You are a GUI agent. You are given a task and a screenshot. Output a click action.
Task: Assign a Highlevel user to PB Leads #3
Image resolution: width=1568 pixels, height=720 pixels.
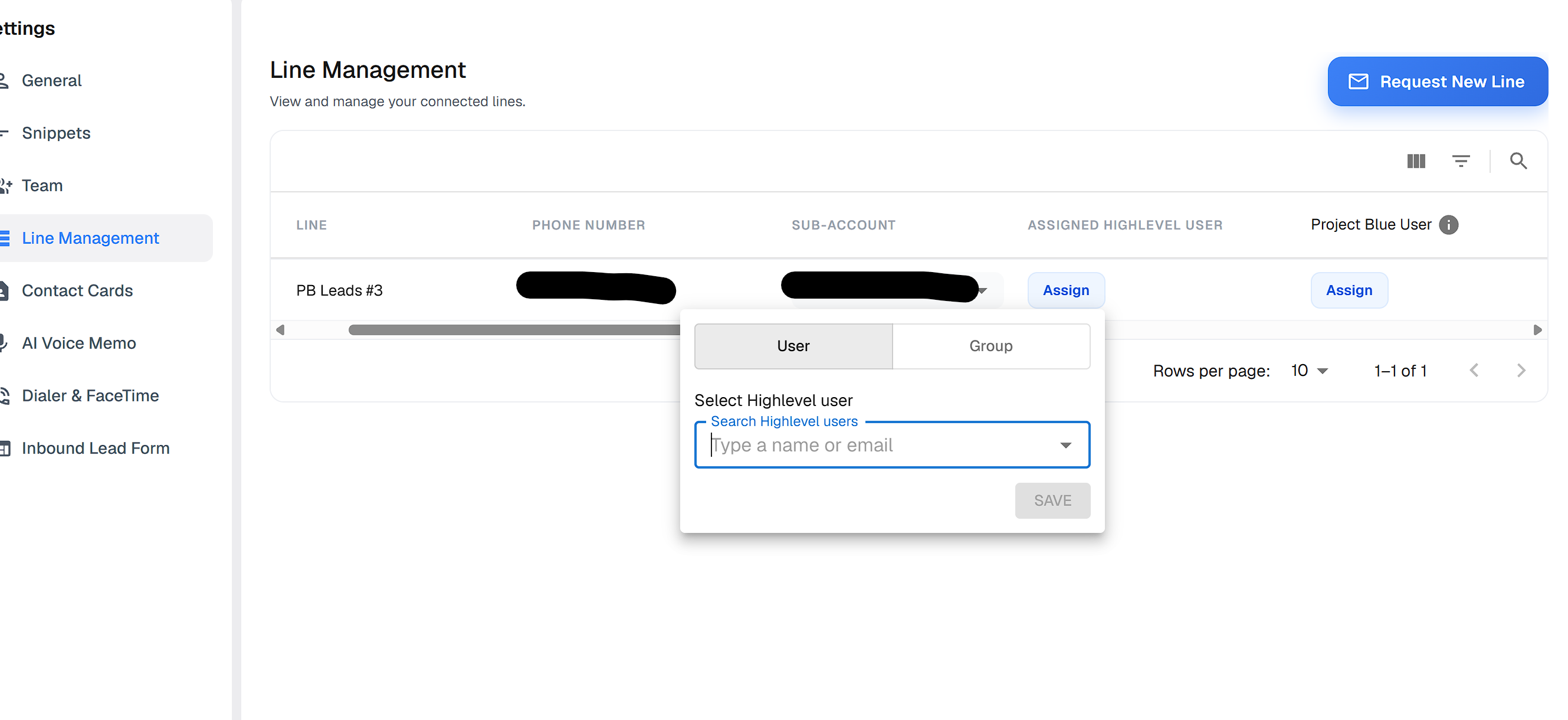pyautogui.click(x=1066, y=290)
